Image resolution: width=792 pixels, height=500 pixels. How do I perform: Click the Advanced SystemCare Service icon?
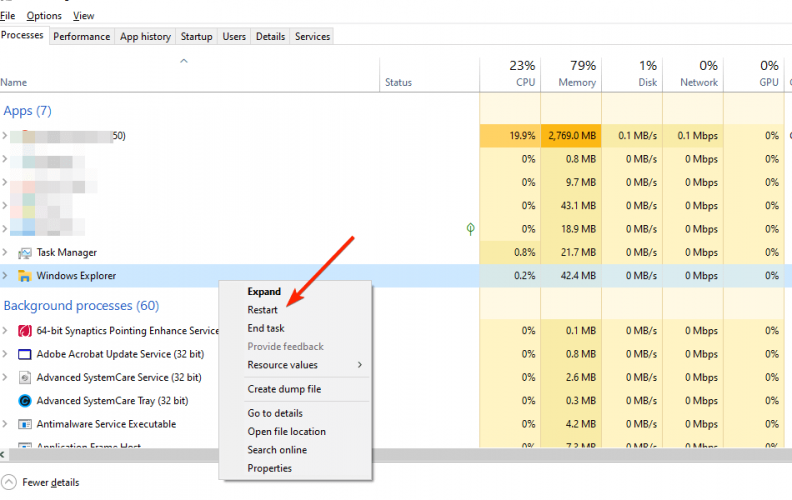(24, 377)
